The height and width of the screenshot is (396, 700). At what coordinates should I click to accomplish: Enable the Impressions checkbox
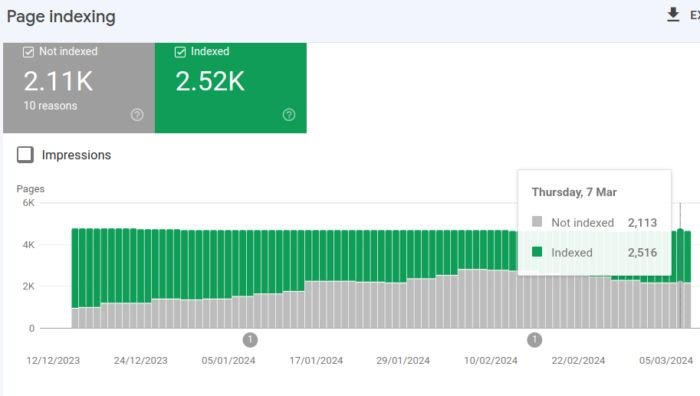[25, 154]
